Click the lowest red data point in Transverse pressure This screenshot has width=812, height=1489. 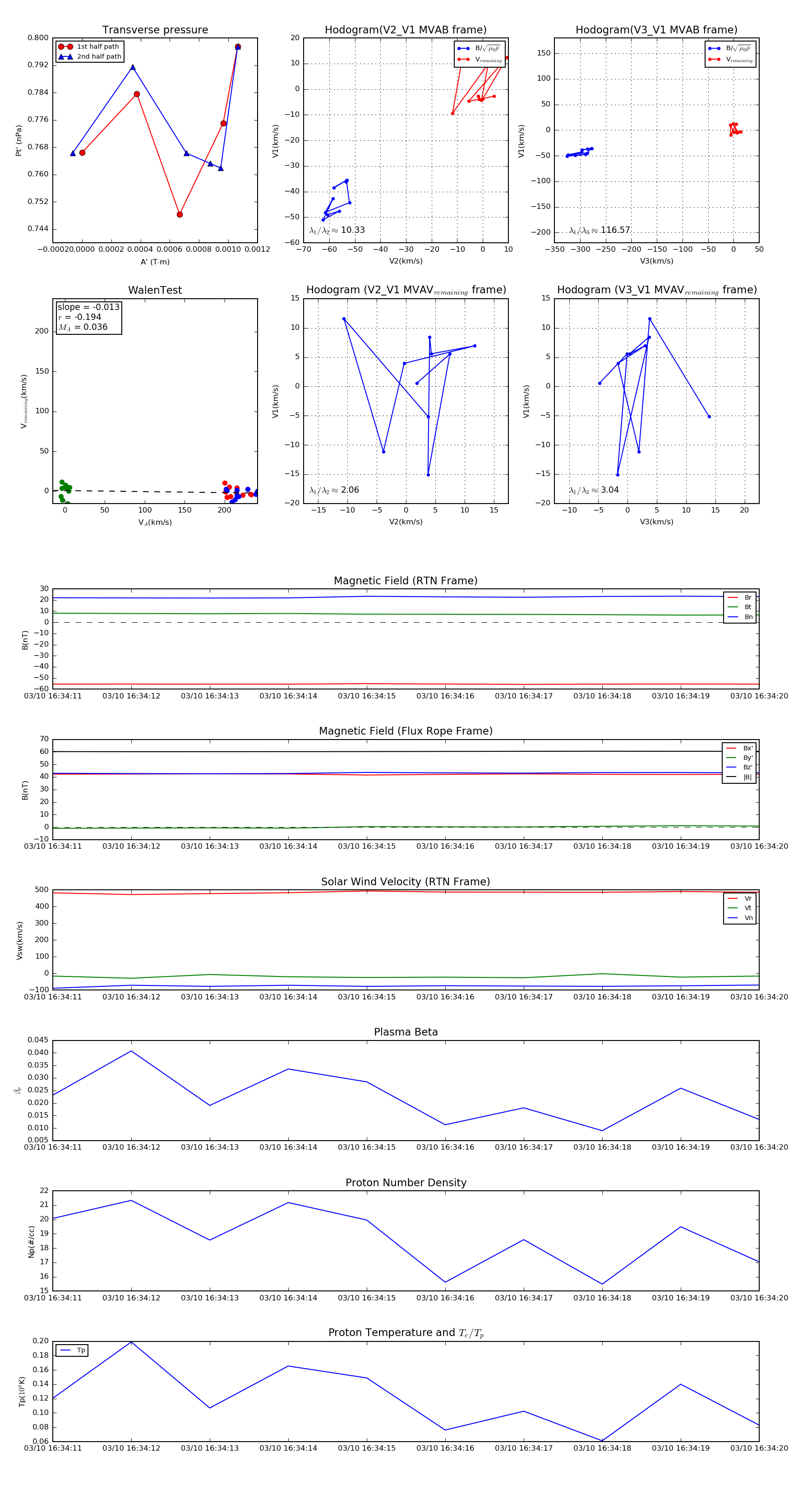180,214
